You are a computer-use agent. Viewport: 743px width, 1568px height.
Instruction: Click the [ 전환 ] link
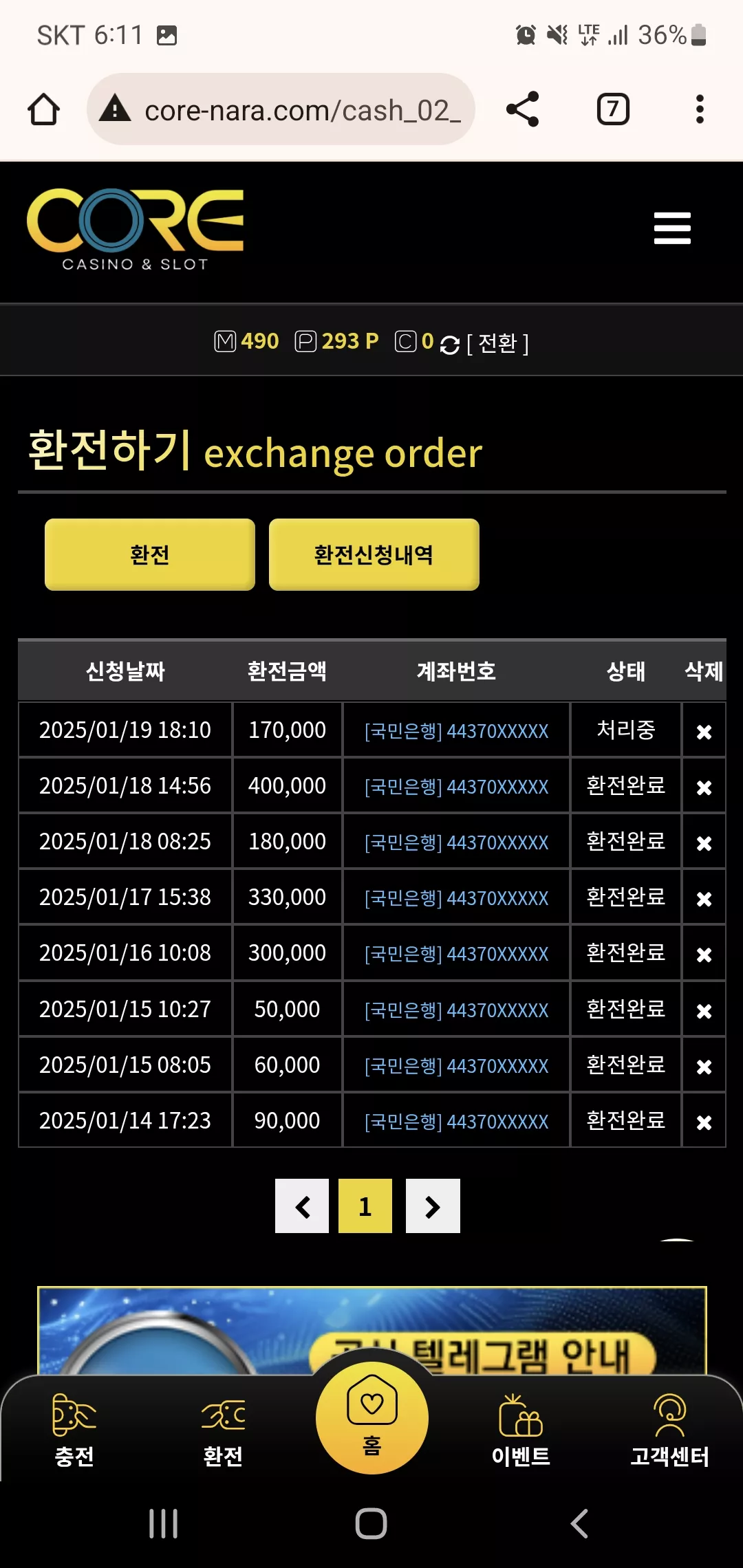pyautogui.click(x=497, y=343)
